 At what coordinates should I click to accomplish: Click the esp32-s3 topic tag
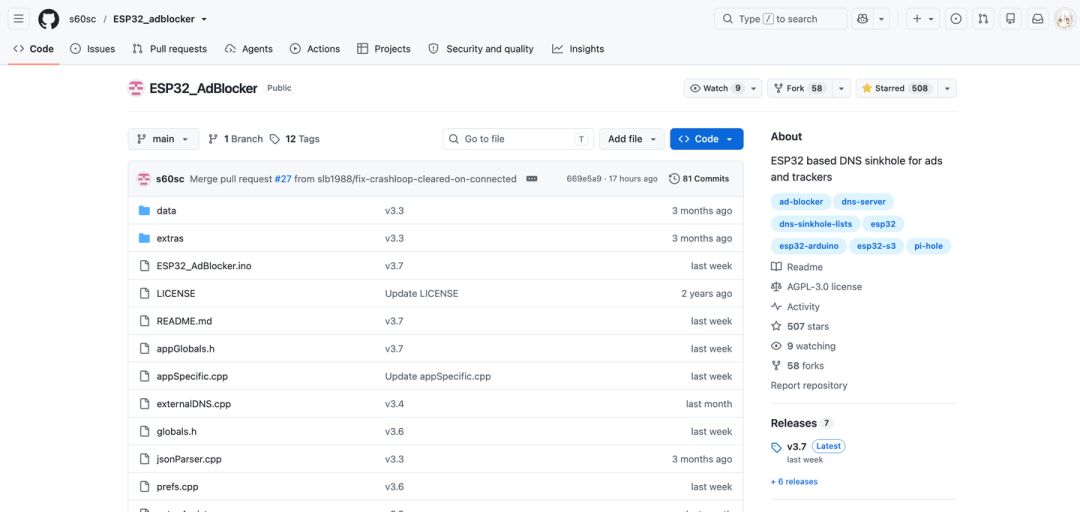click(x=876, y=246)
